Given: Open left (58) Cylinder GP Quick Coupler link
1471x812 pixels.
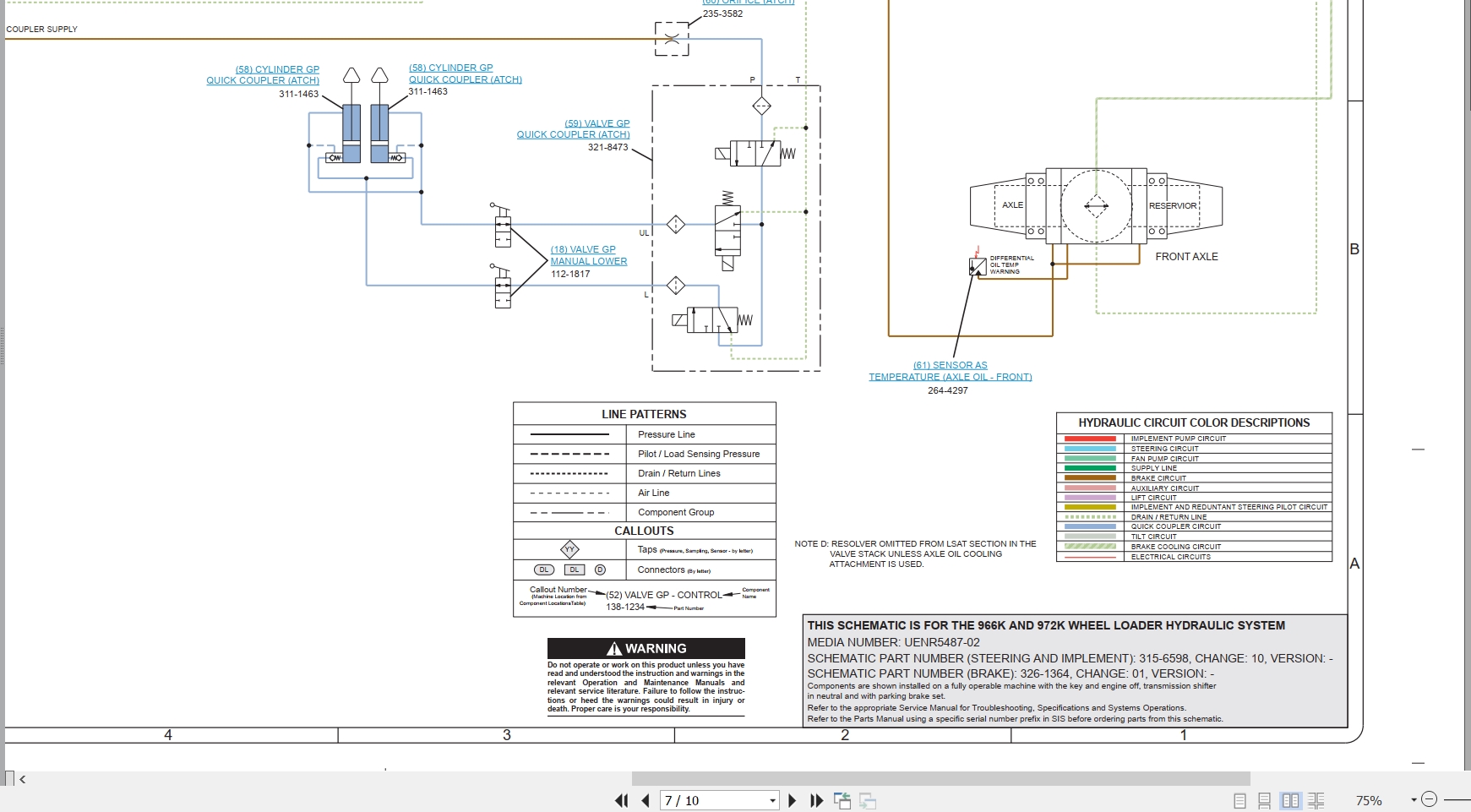Looking at the screenshot, I should [263, 74].
